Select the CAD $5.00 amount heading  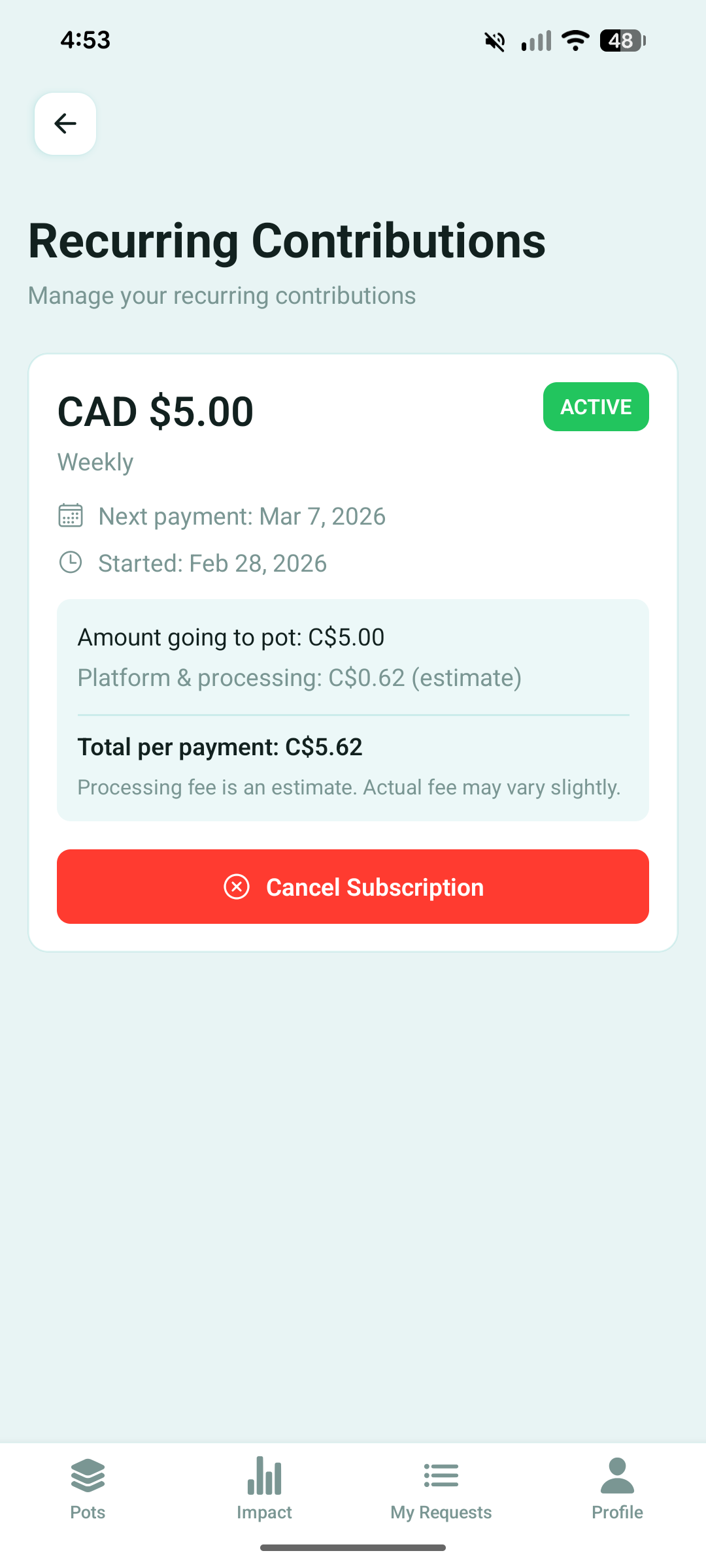(156, 412)
